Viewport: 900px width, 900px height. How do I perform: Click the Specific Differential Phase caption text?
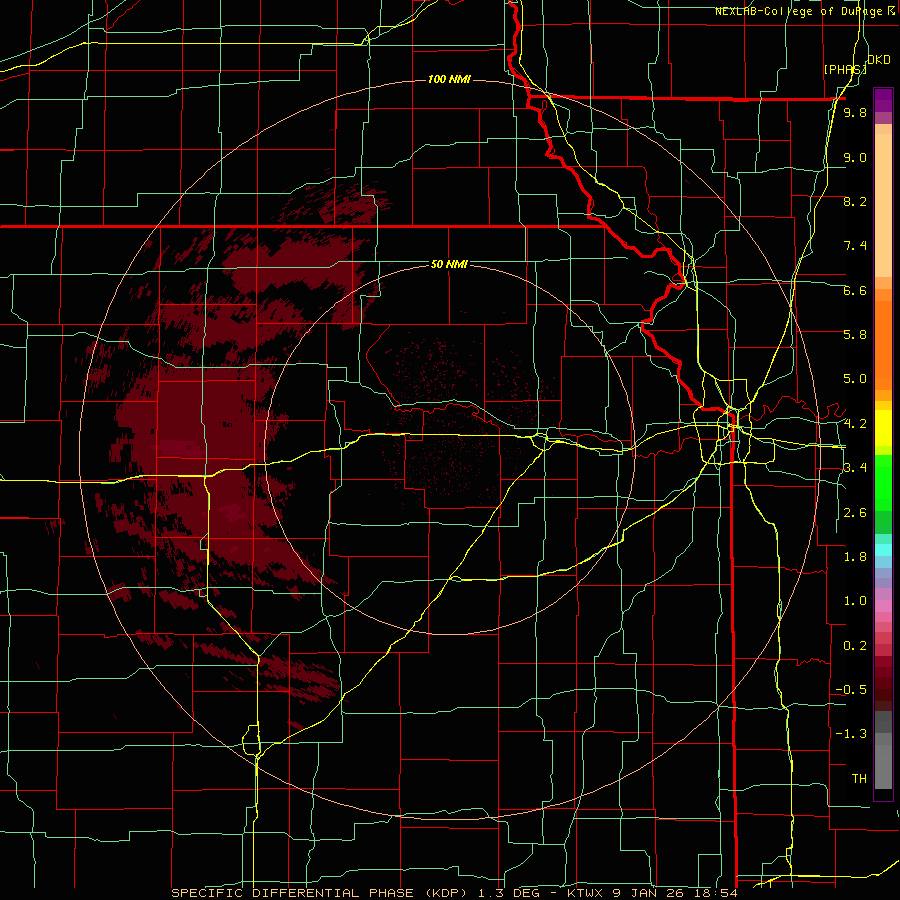[x=454, y=893]
